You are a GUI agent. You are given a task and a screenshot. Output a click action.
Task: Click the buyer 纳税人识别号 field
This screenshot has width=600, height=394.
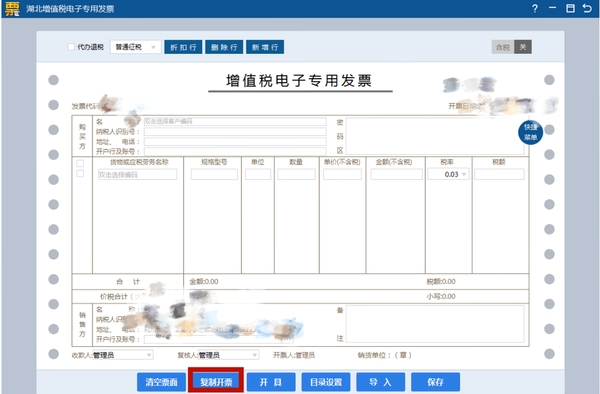click(x=235, y=132)
